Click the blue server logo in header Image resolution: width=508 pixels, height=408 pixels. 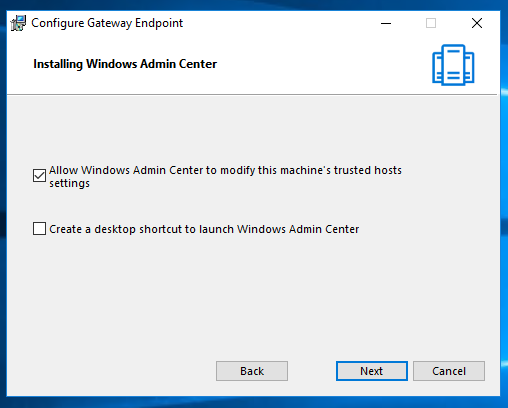coord(453,65)
